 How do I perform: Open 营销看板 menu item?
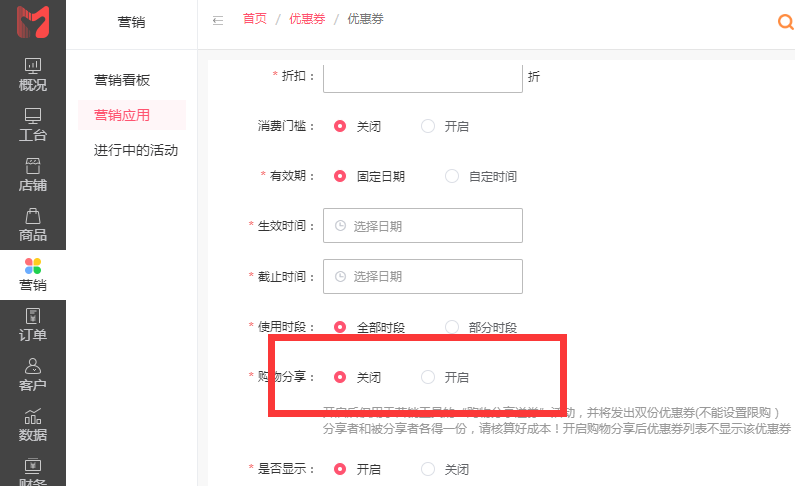click(x=122, y=80)
